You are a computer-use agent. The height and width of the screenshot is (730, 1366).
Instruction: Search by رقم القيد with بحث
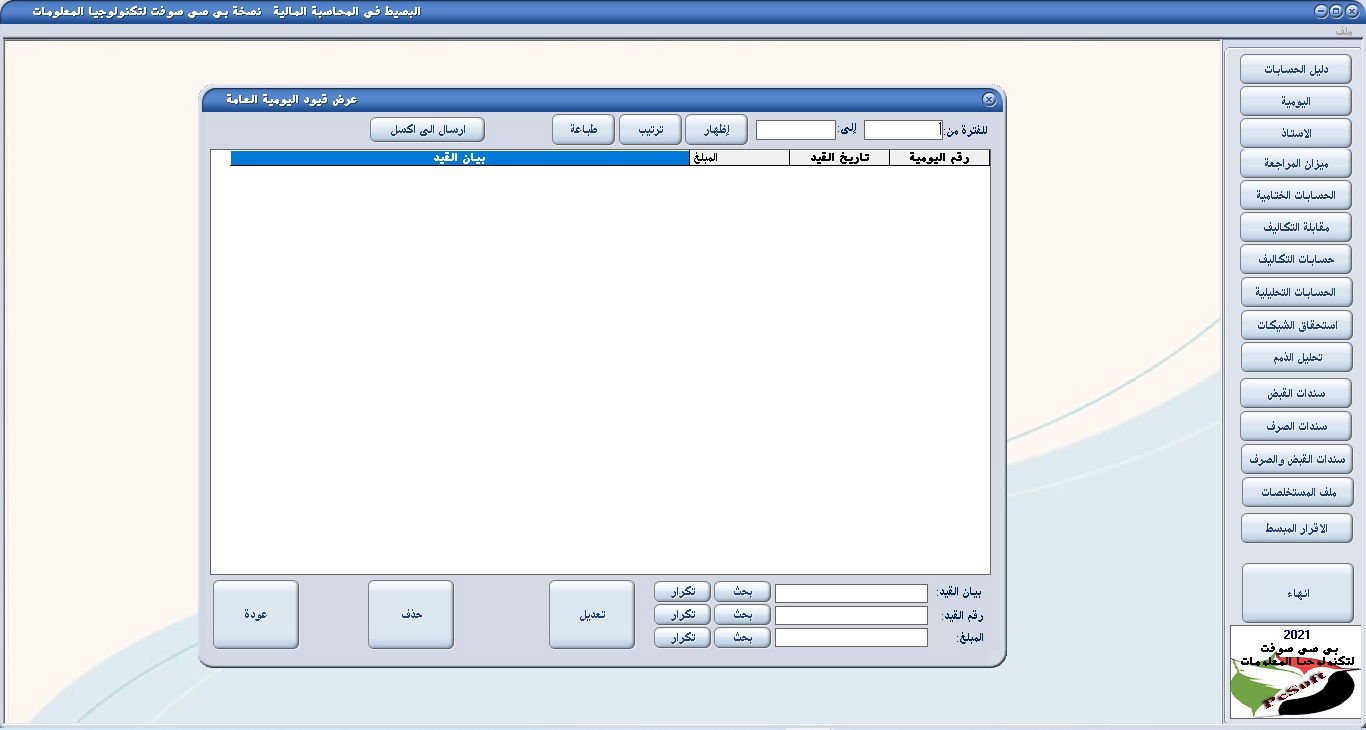[742, 615]
